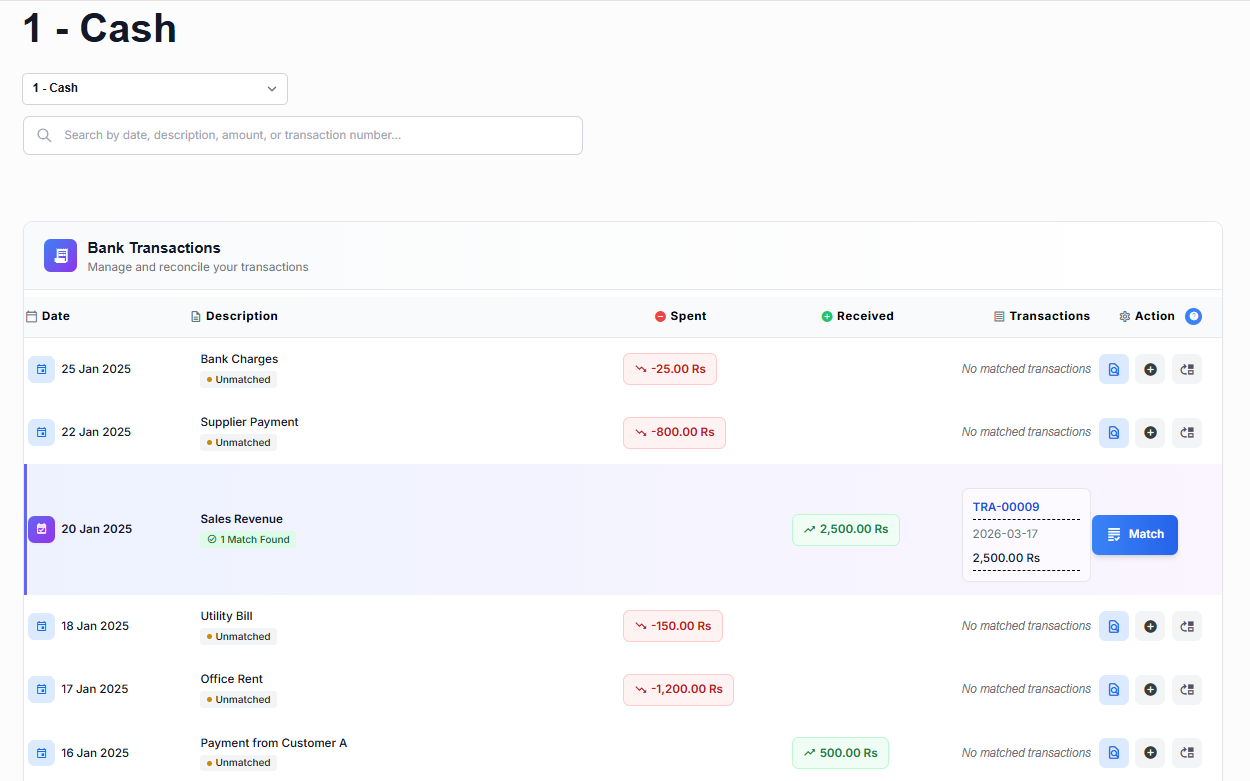Click the 1 Match Found badge
Image resolution: width=1250 pixels, height=781 pixels.
[248, 539]
